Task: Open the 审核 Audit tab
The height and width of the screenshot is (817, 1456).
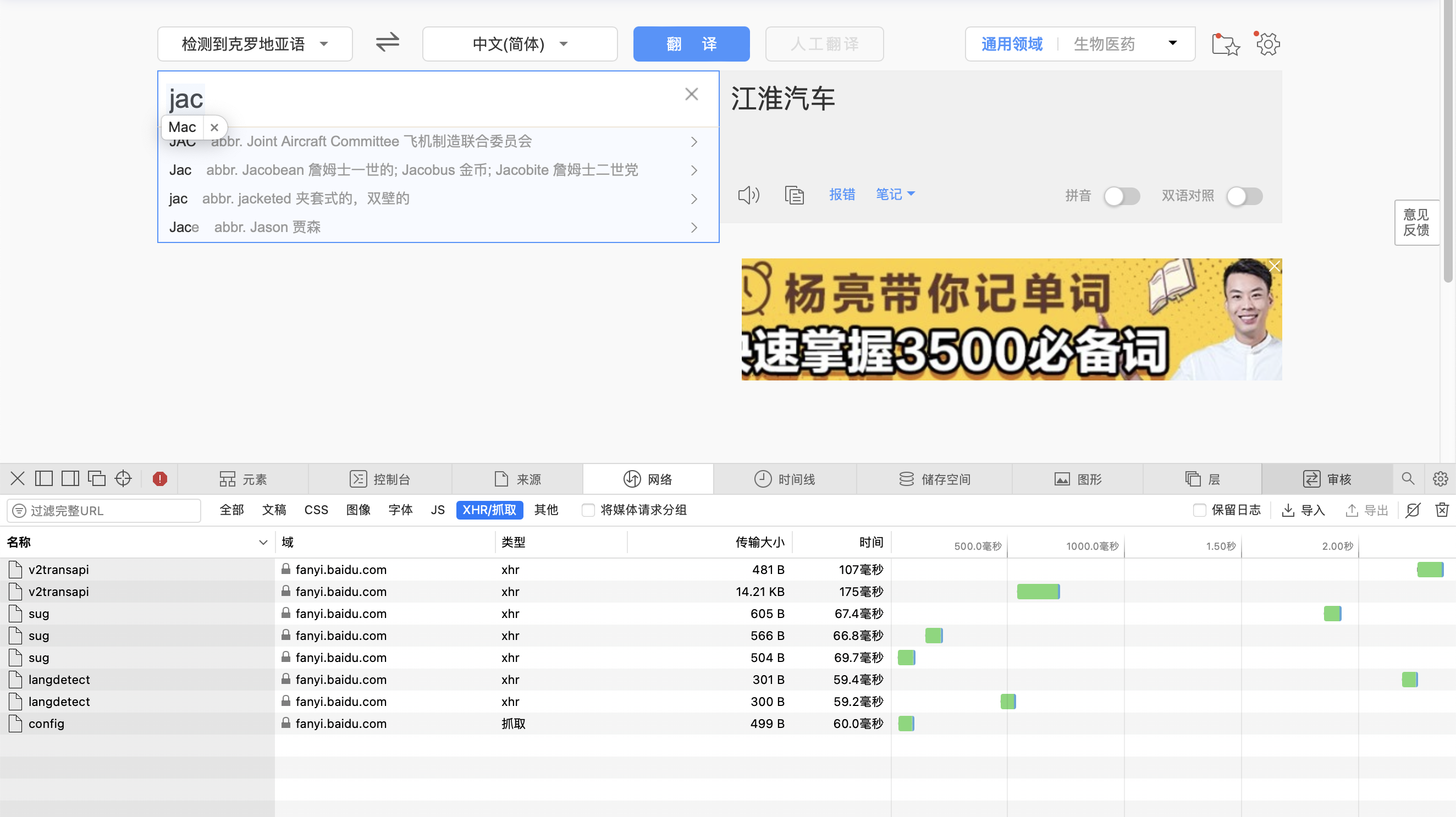Action: coord(1327,479)
